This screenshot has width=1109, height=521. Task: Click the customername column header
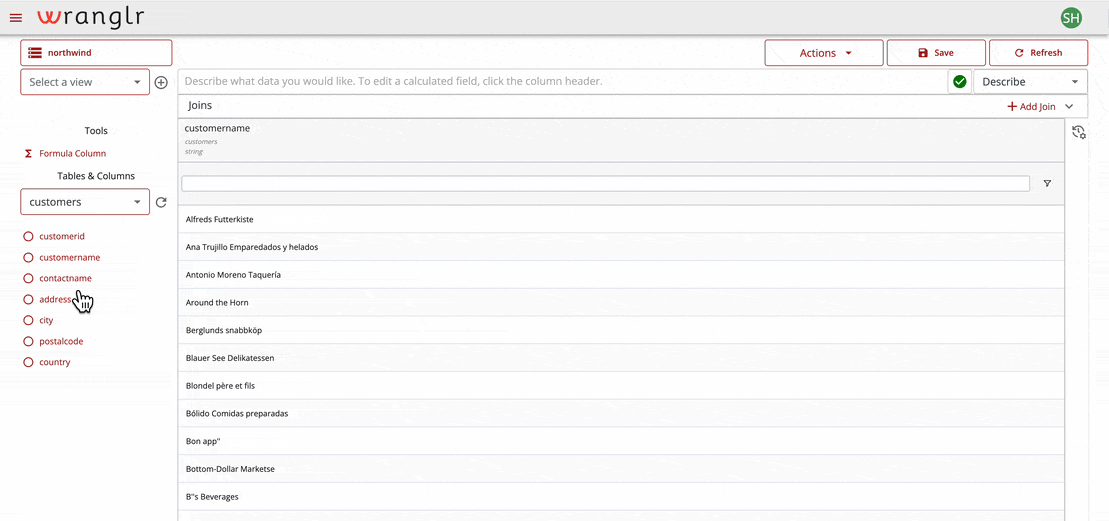pyautogui.click(x=621, y=141)
